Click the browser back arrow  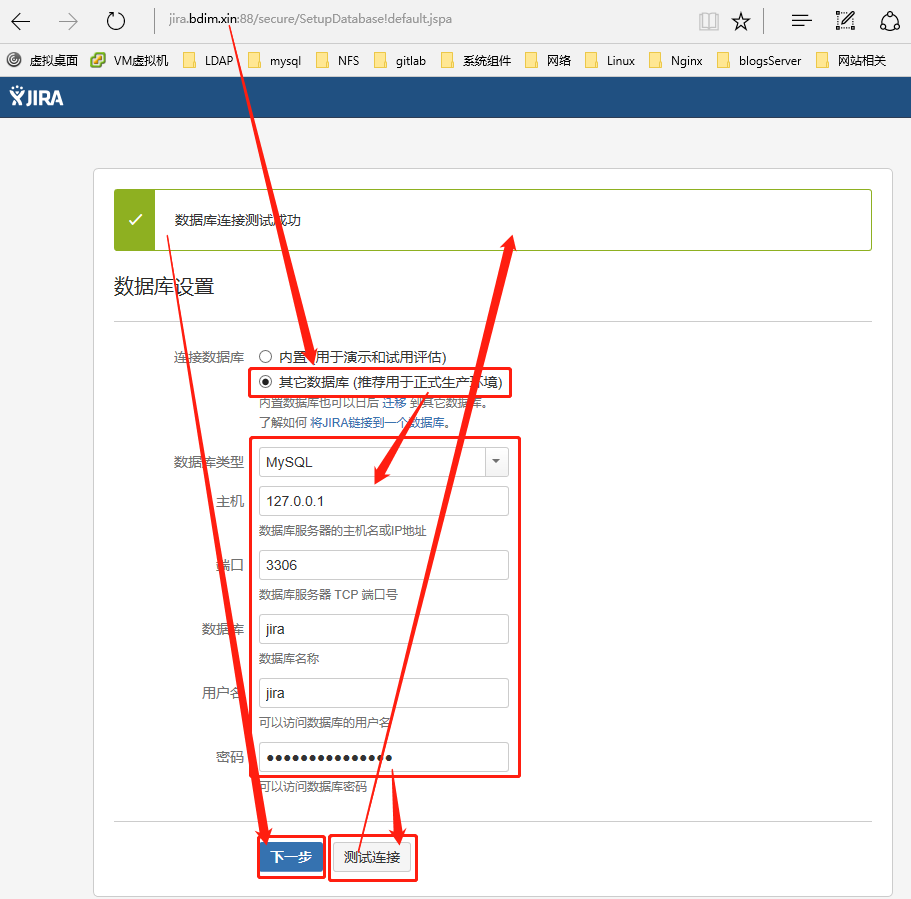[20, 21]
